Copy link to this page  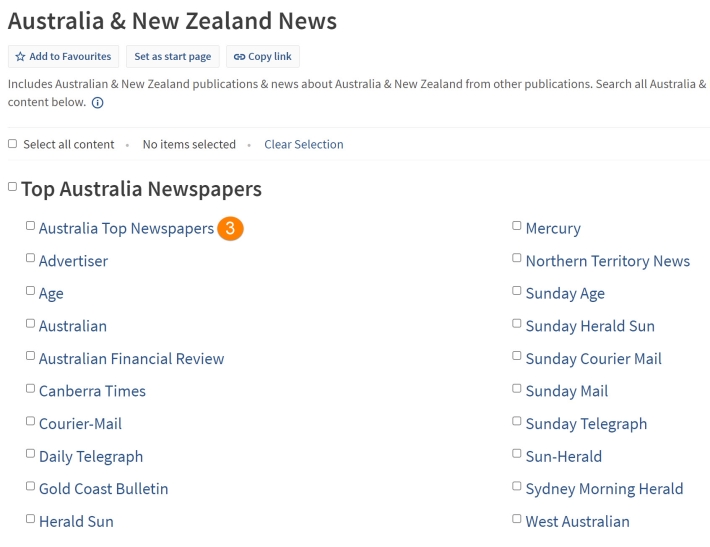263,57
